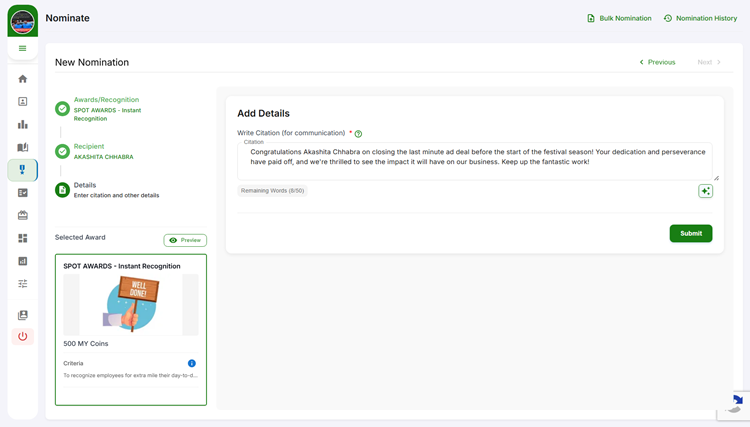The width and height of the screenshot is (750, 427).
Task: Open the hamburger menu in the sidebar
Action: 22,48
